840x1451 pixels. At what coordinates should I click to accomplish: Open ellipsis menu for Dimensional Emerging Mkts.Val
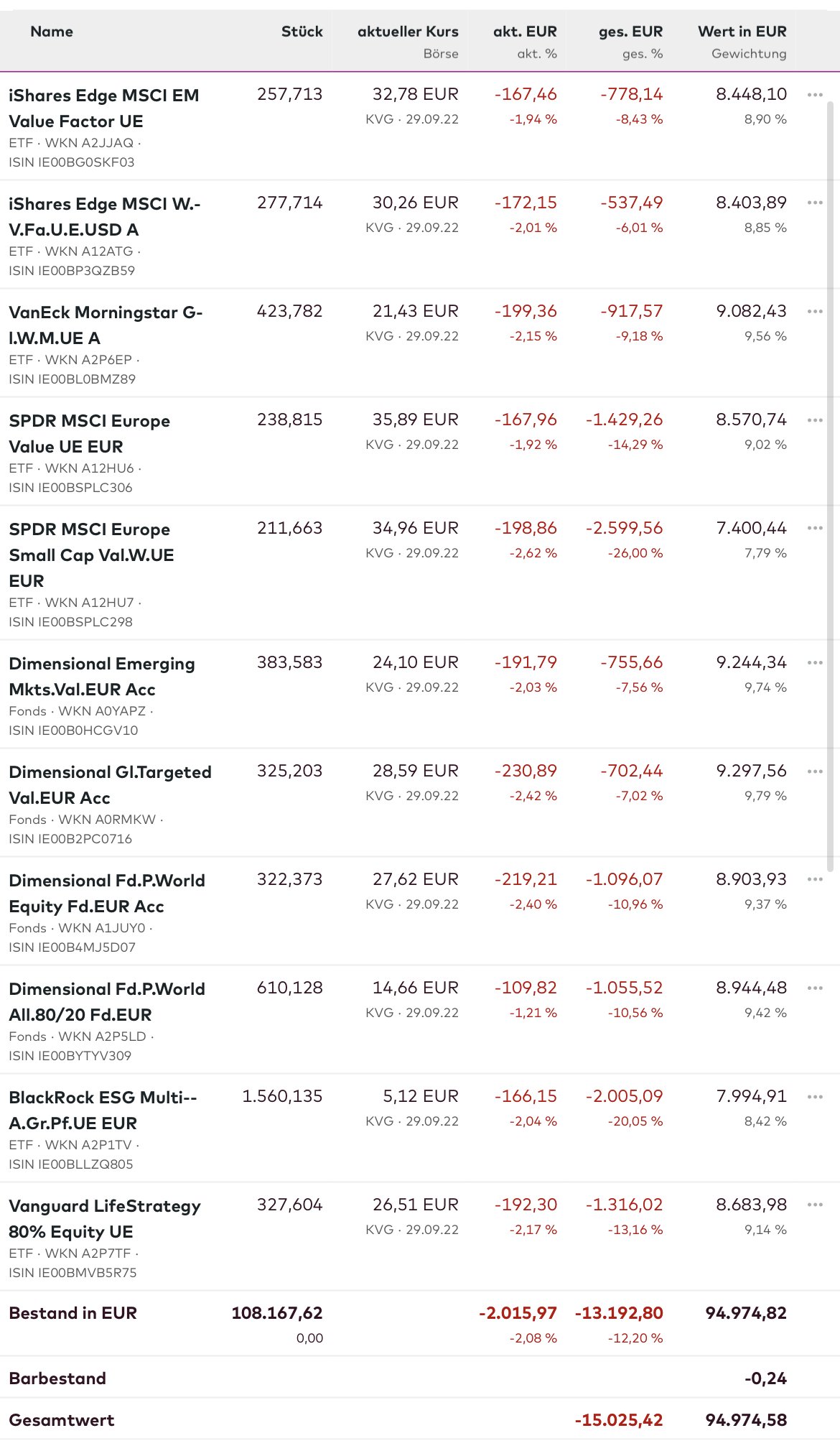coord(815,662)
